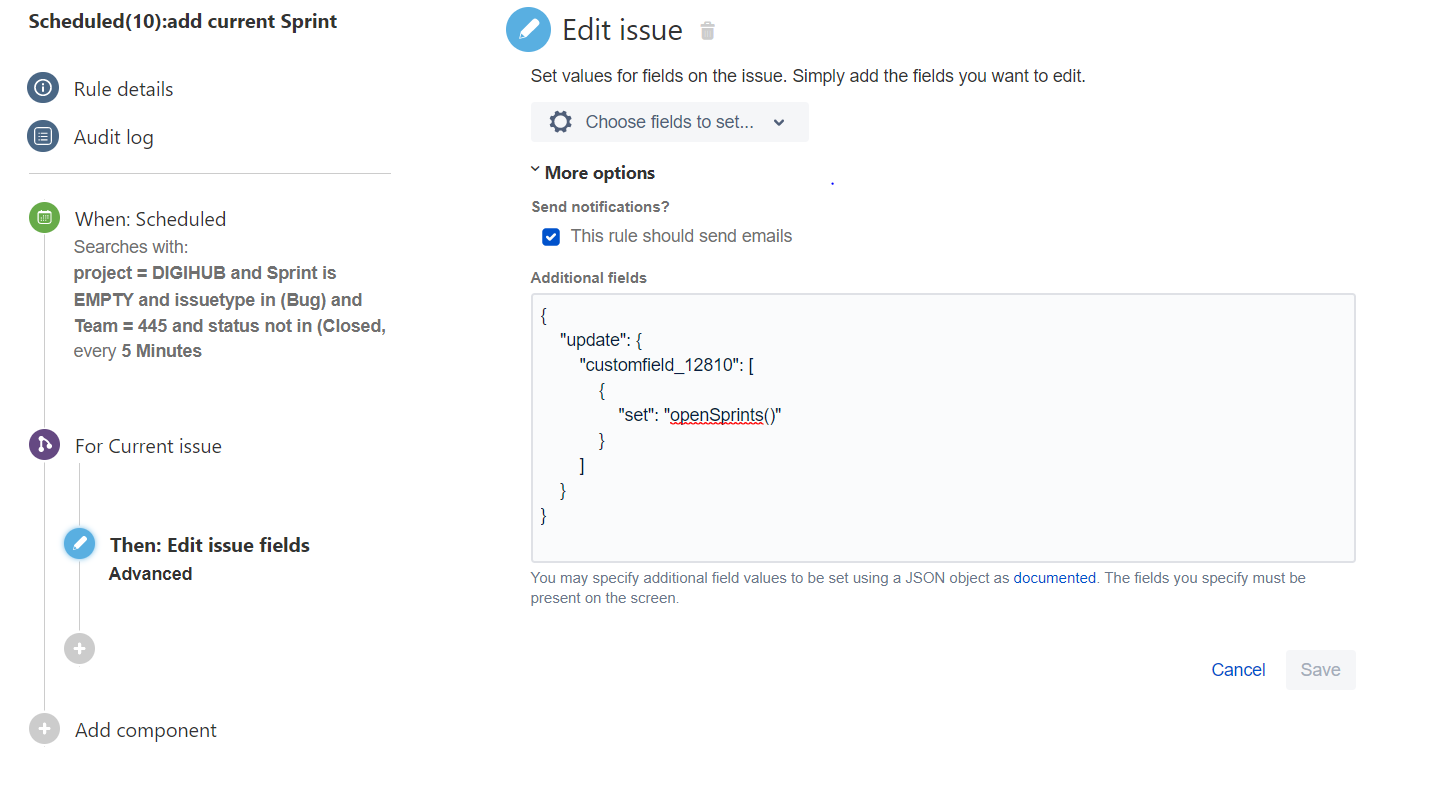This screenshot has width=1432, height=787.
Task: Click the Rule details info icon
Action: point(43,88)
